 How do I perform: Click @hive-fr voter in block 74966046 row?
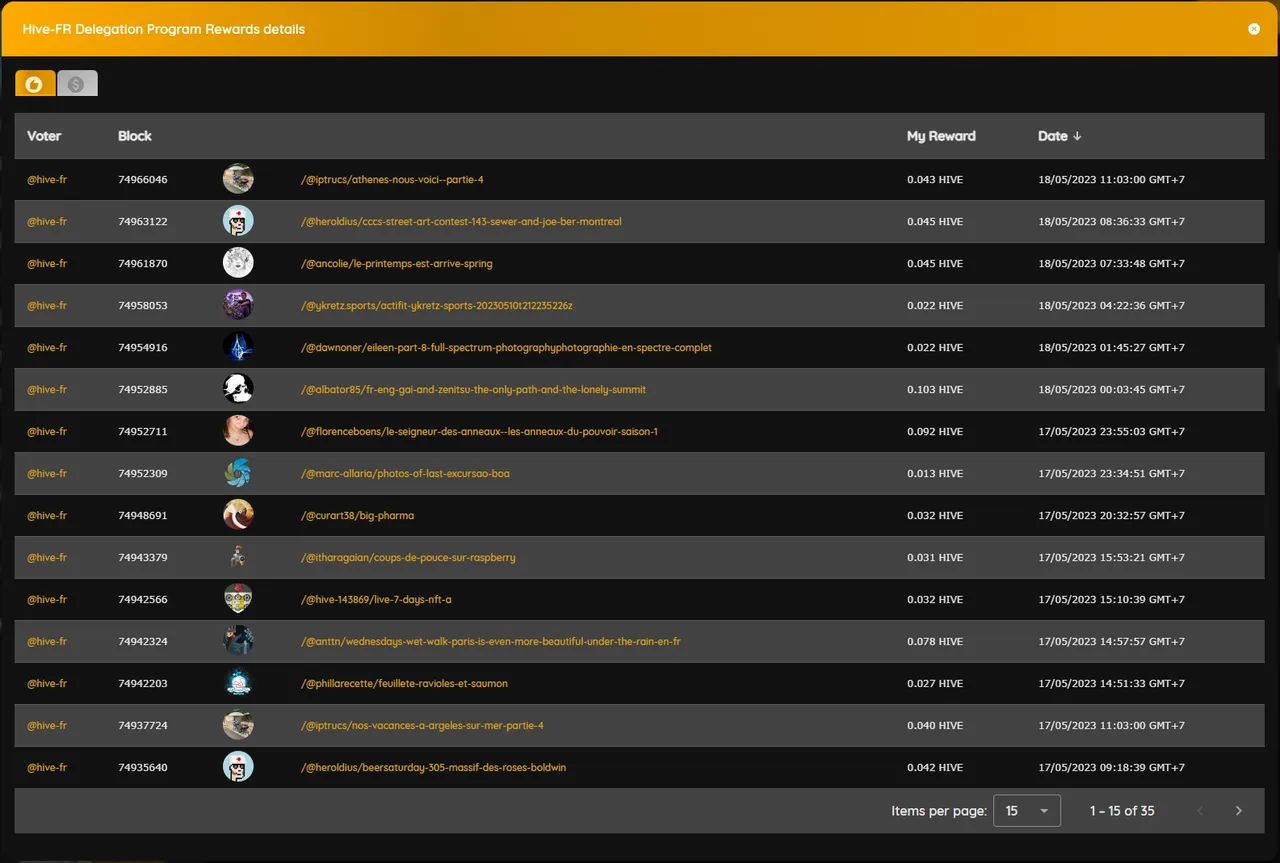pos(47,180)
